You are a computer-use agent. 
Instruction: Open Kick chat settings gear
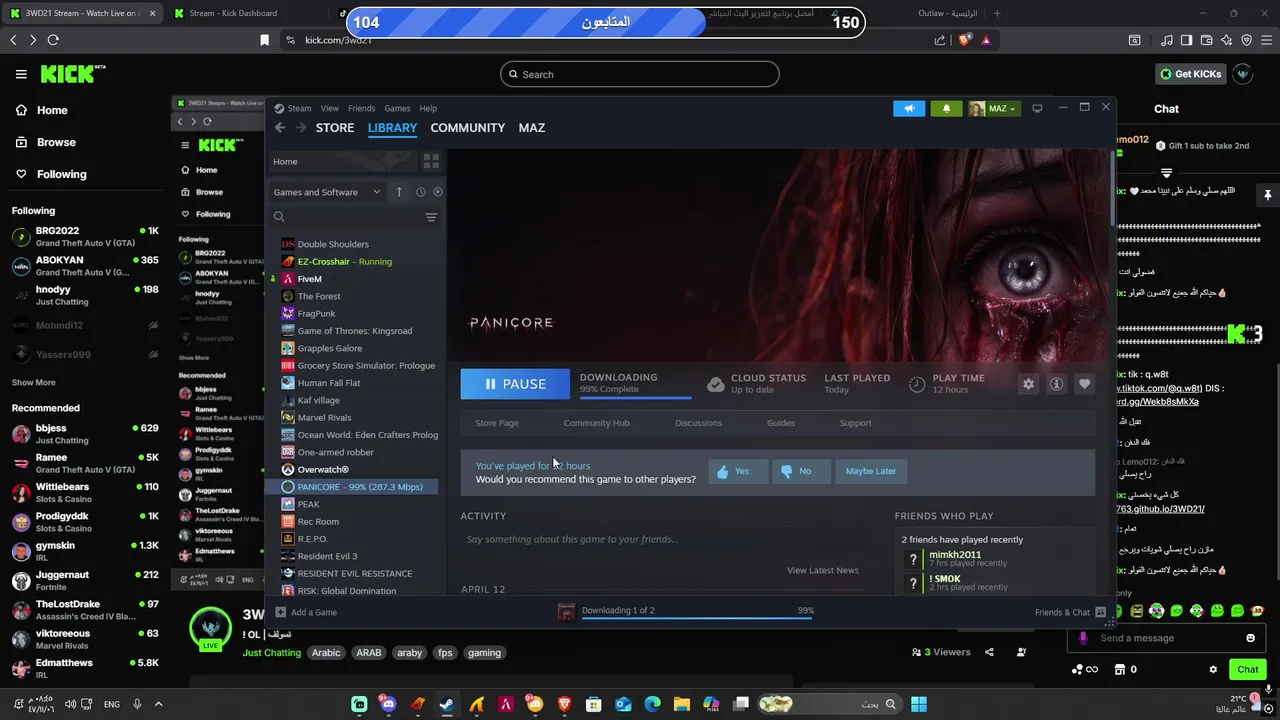(x=1213, y=670)
